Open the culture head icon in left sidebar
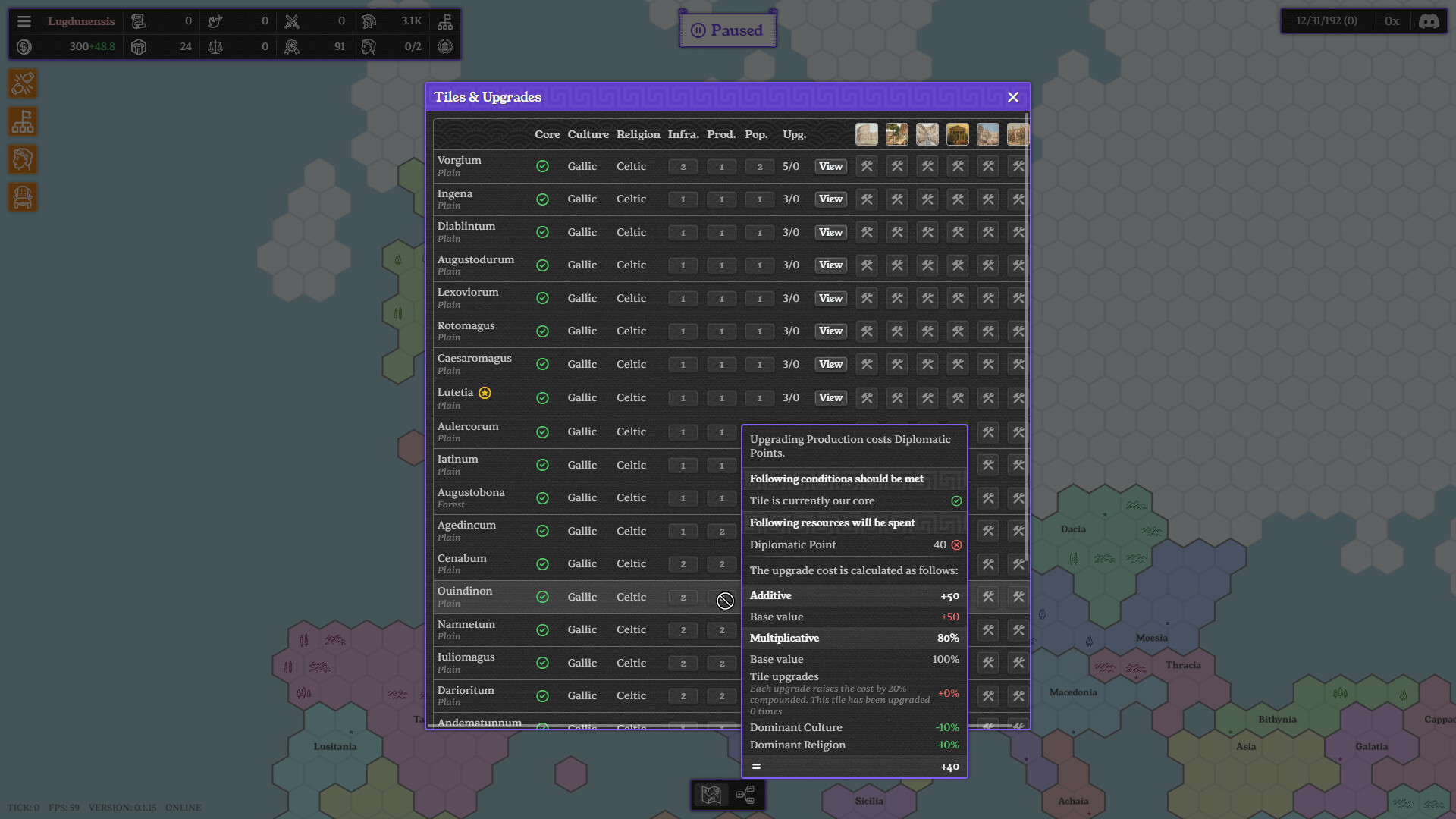Viewport: 1456px width, 819px height. tap(22, 159)
